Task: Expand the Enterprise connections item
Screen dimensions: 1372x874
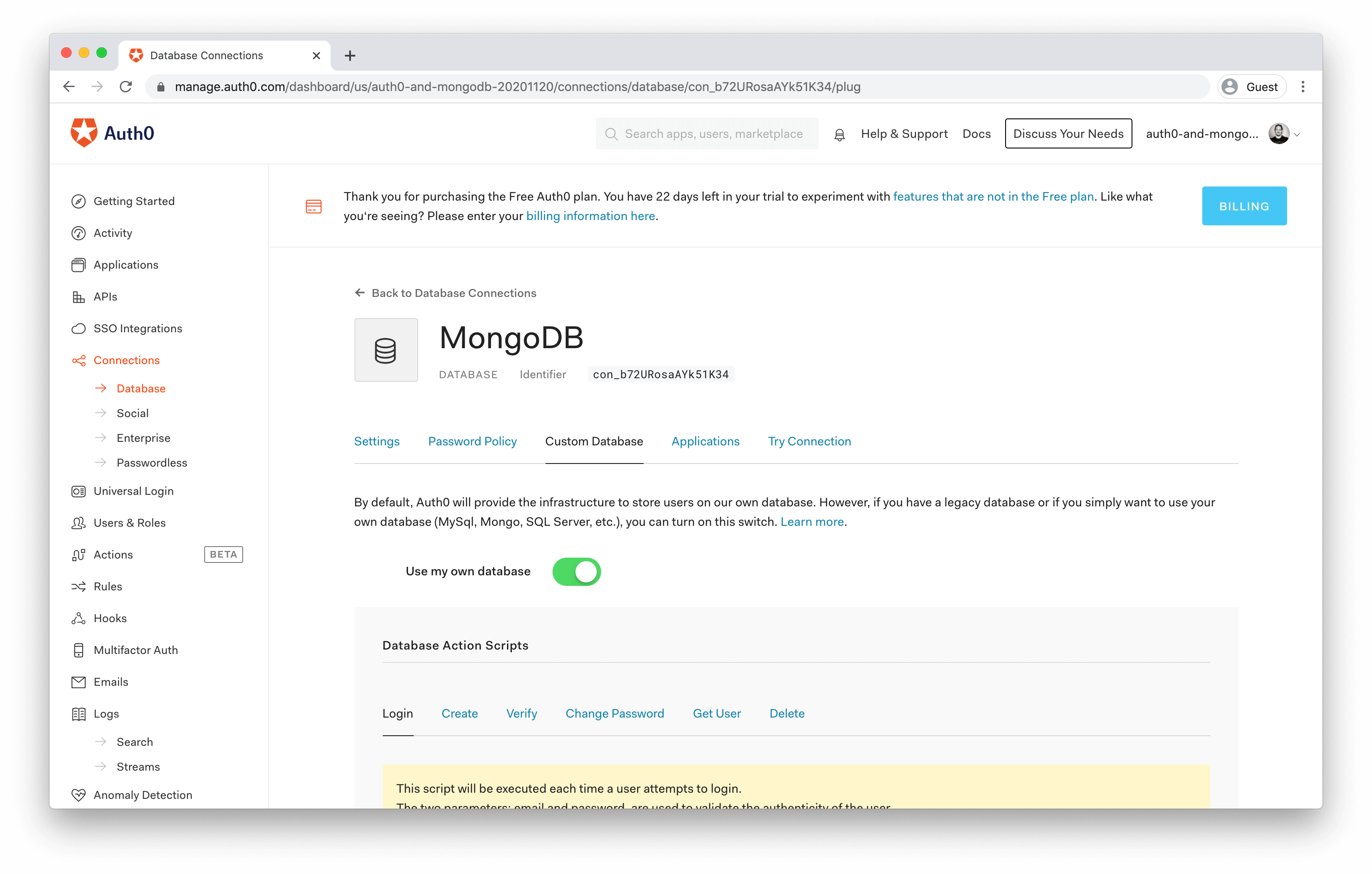Action: pyautogui.click(x=144, y=437)
